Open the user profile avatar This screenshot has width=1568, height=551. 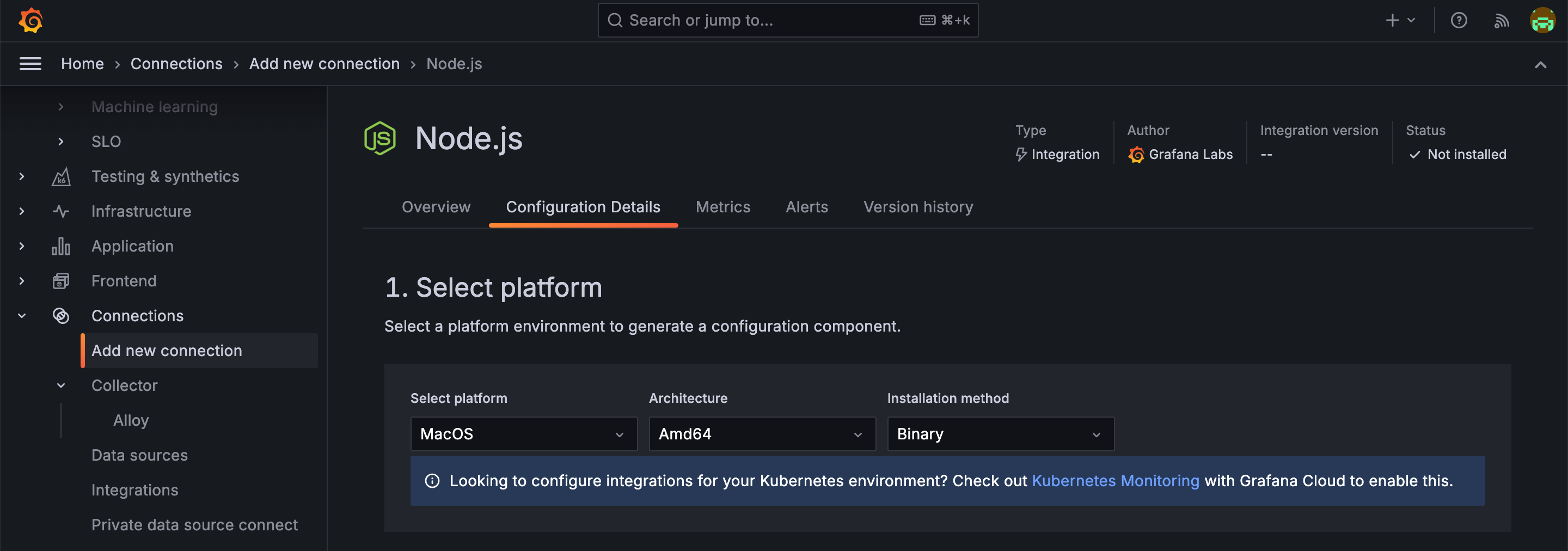click(1542, 20)
